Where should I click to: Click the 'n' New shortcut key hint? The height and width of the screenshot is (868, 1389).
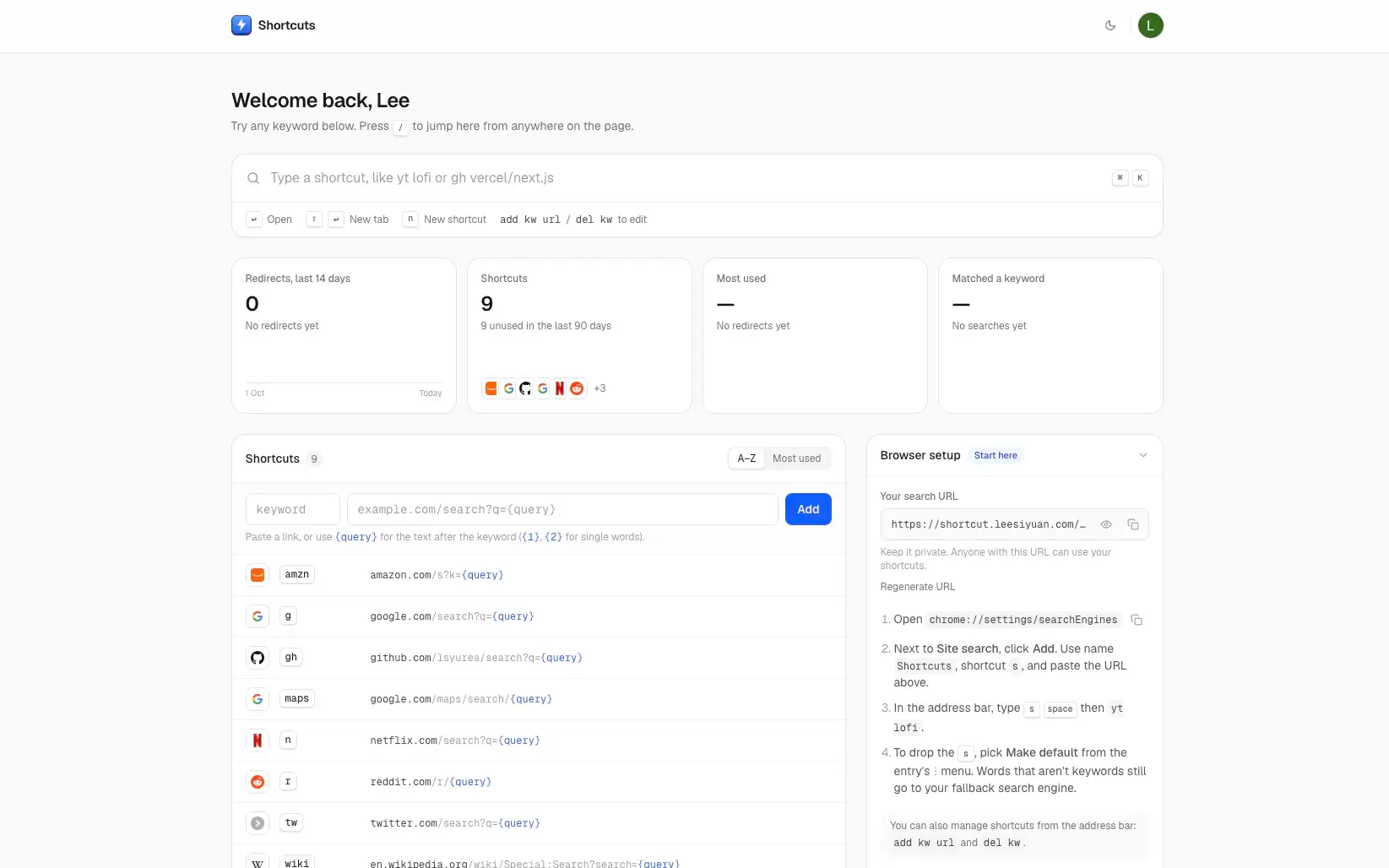410,219
